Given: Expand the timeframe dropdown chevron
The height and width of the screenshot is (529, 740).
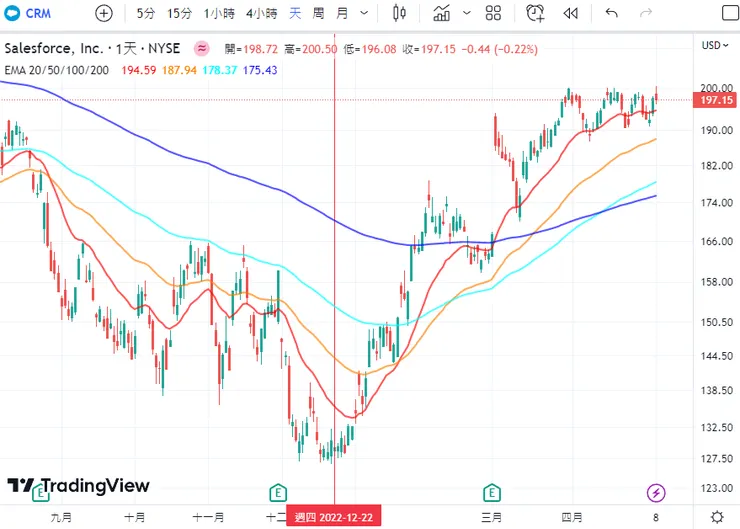Looking at the screenshot, I should 364,13.
